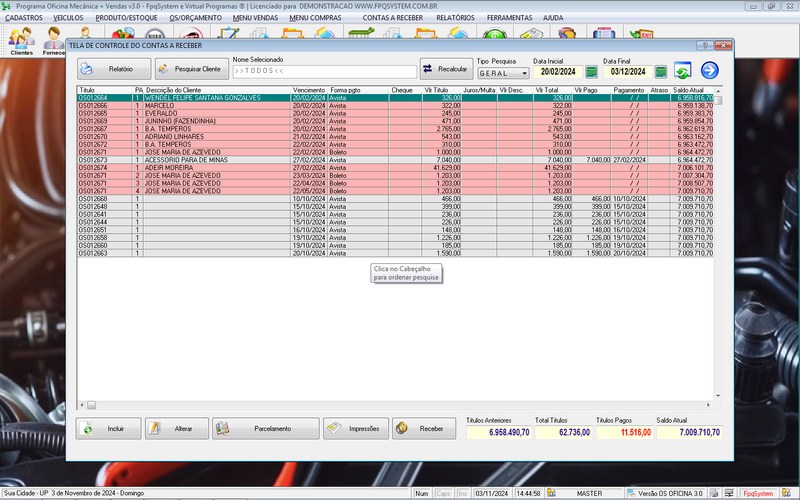Image resolution: width=800 pixels, height=500 pixels.
Task: Select the ADEIR MOREIRA row
Action: [x=395, y=168]
